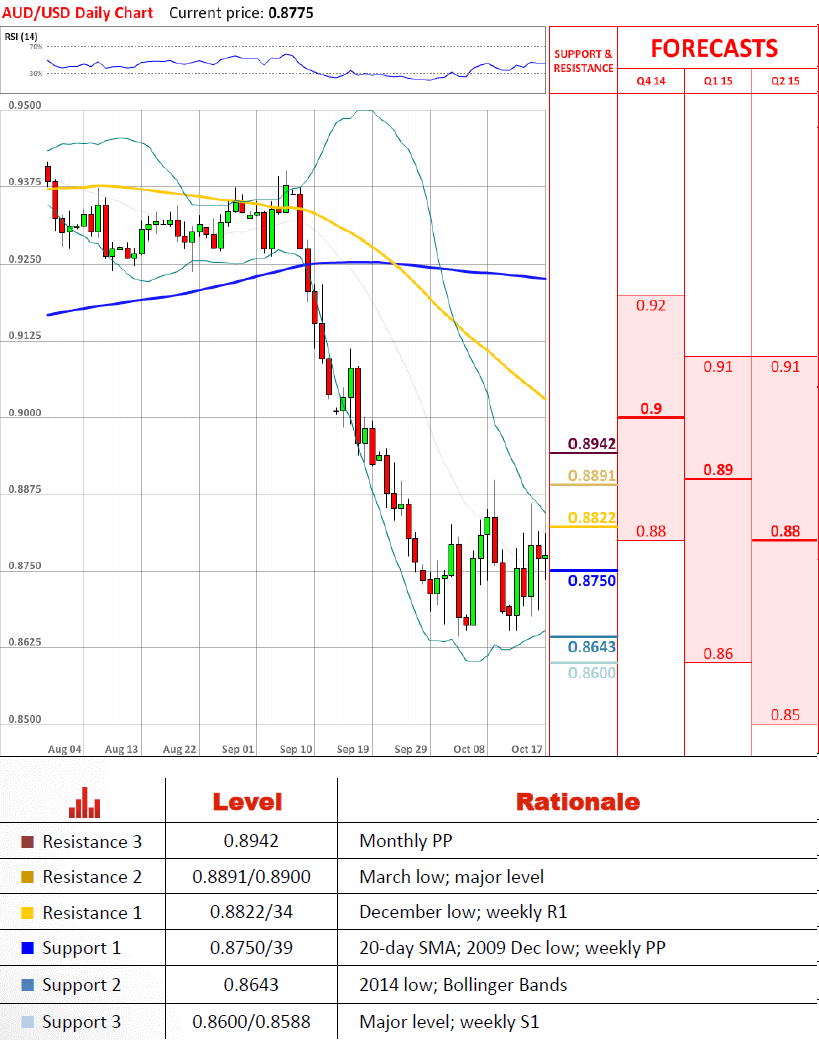Screen dimensions: 819x1040
Task: Click the 0.86 forecast in Q1 15
Action: click(x=718, y=653)
